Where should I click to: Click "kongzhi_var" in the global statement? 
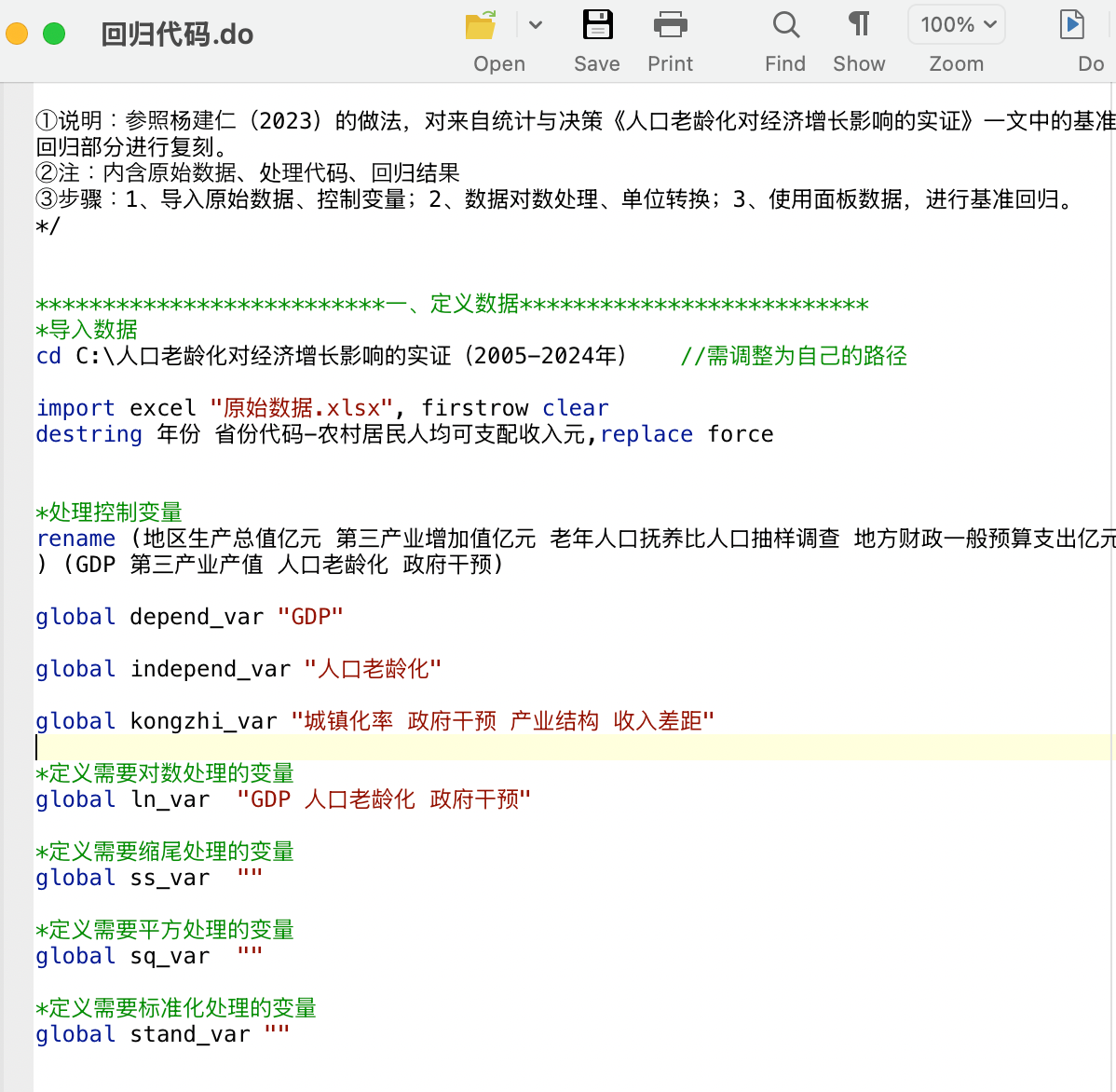click(203, 721)
